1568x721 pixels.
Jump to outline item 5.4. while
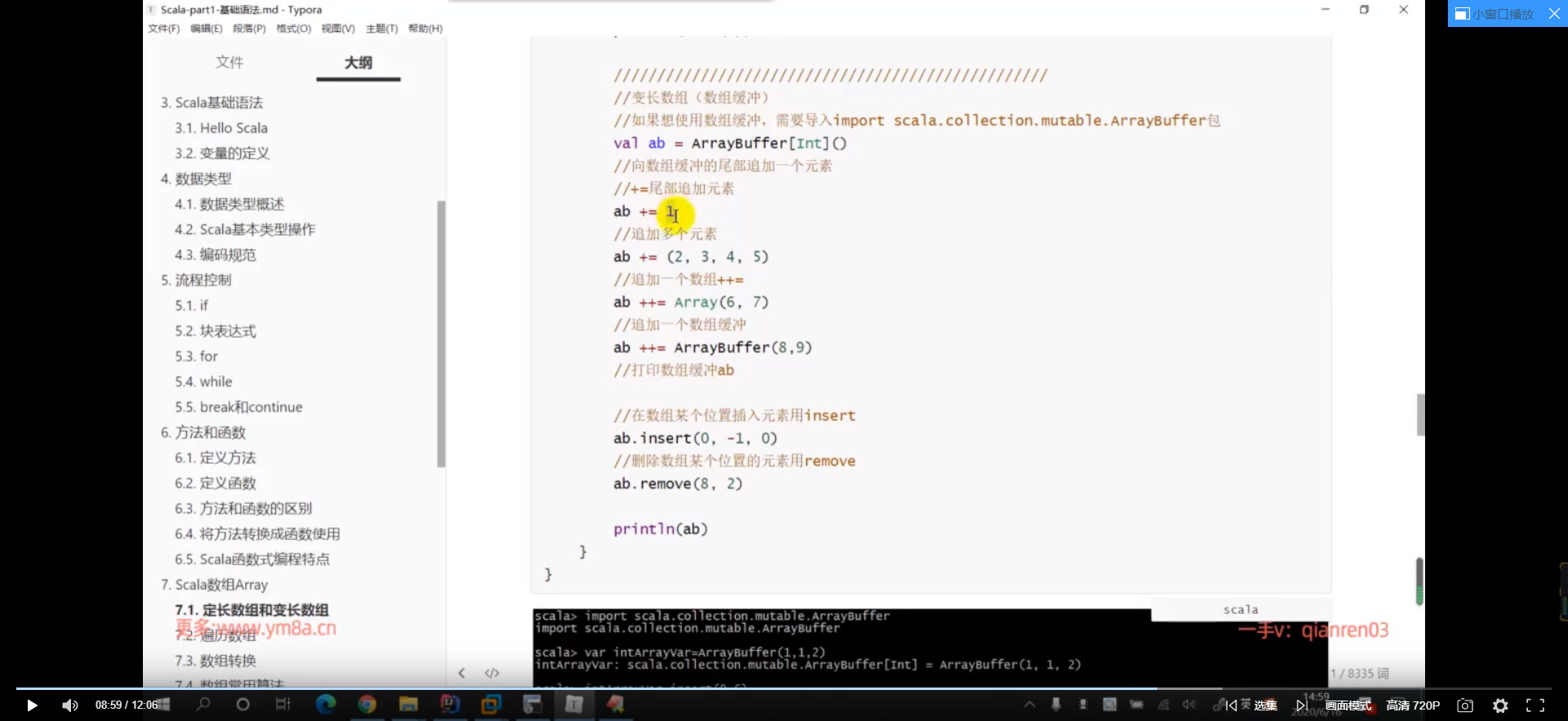tap(203, 381)
